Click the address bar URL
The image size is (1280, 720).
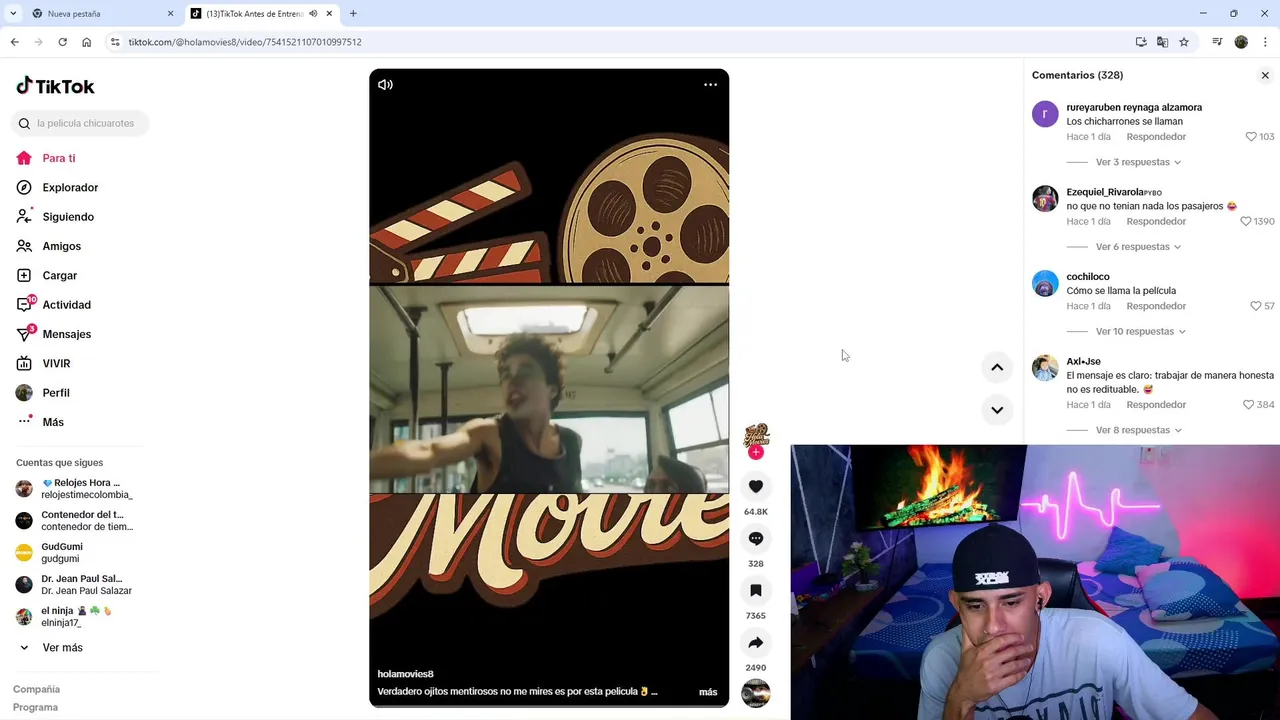[245, 42]
